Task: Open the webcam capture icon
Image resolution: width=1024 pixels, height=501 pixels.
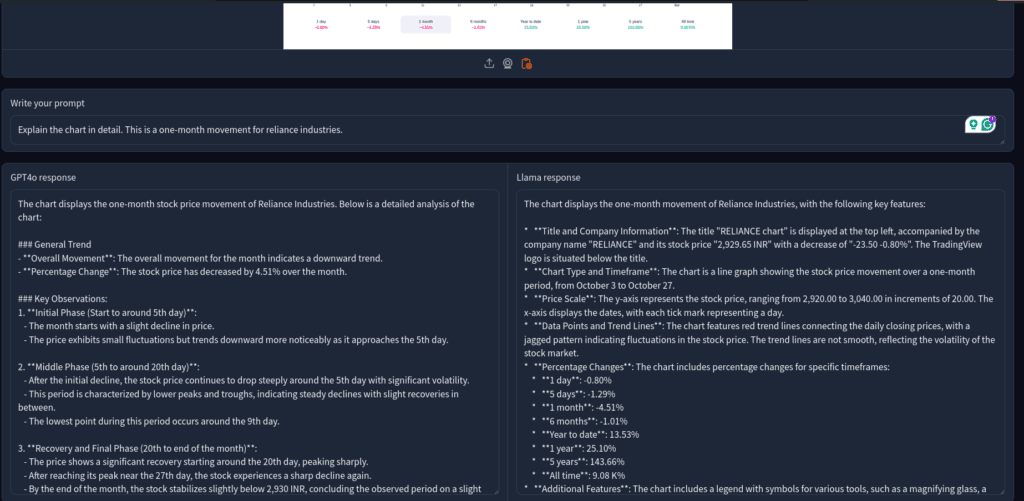Action: (x=507, y=63)
